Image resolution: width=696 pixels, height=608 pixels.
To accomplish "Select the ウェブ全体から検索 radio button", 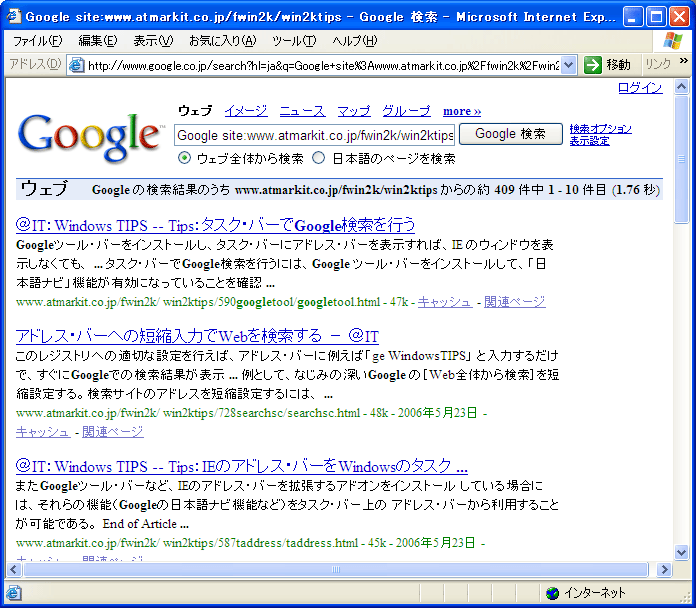I will [x=184, y=158].
